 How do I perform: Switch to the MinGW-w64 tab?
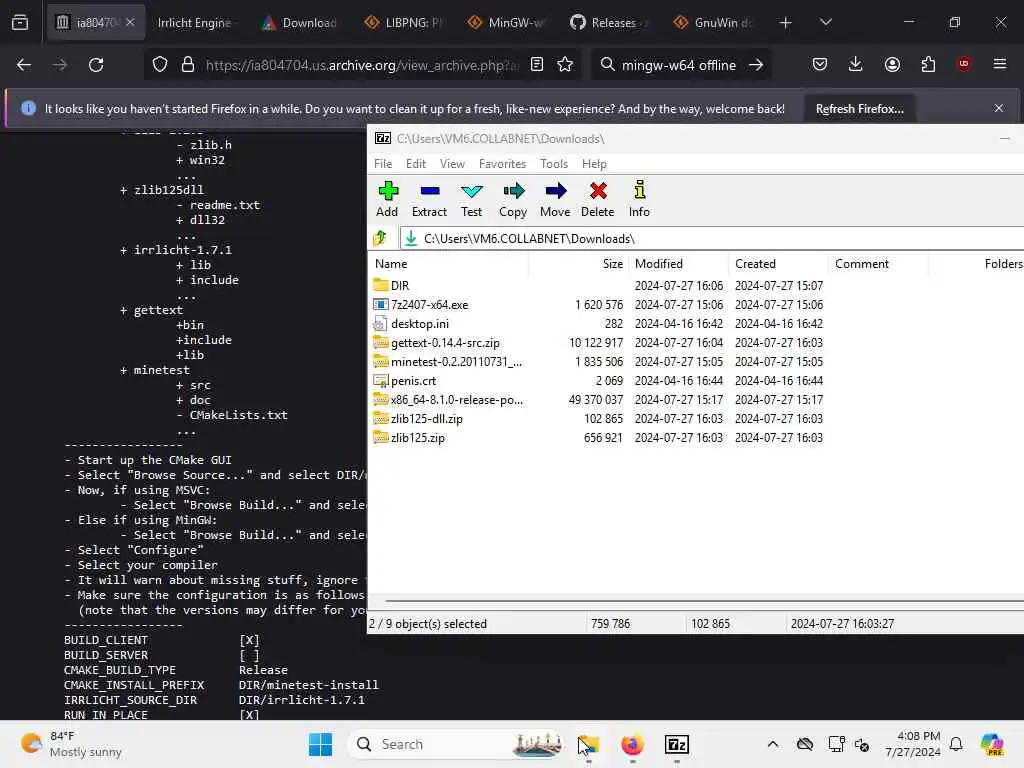pos(507,23)
